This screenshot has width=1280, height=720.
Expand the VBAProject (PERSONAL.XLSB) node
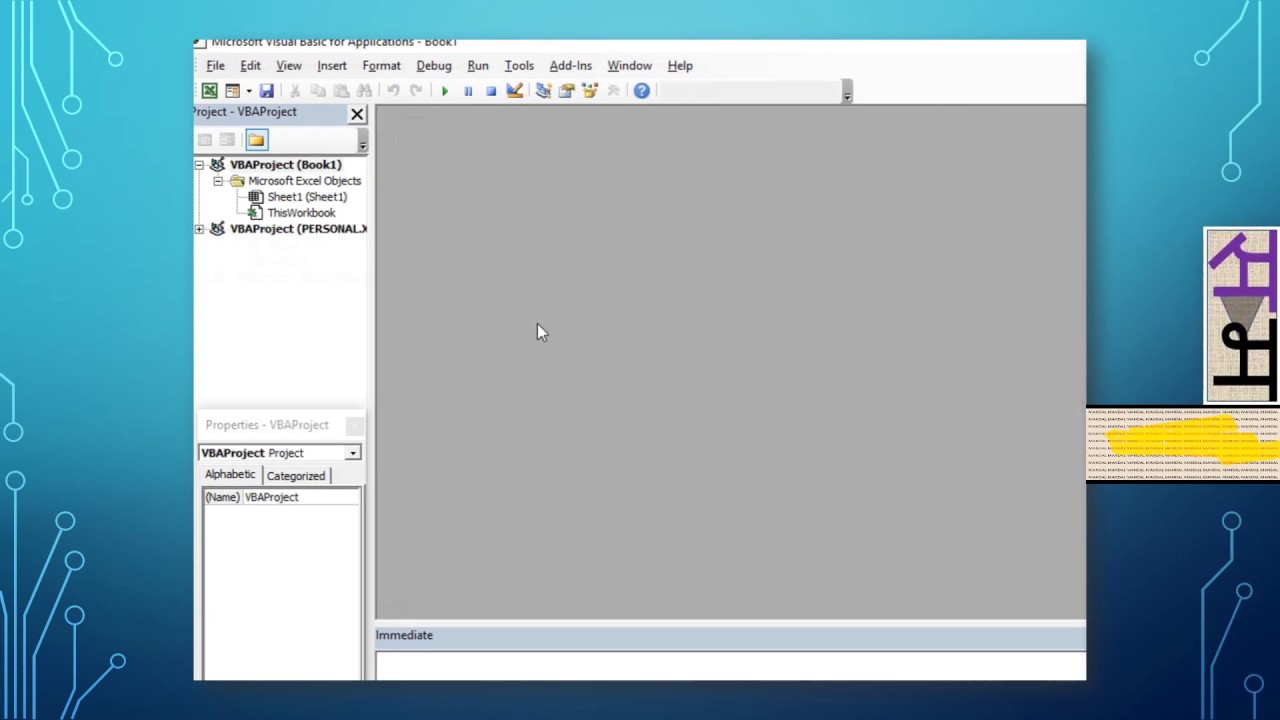(x=200, y=229)
